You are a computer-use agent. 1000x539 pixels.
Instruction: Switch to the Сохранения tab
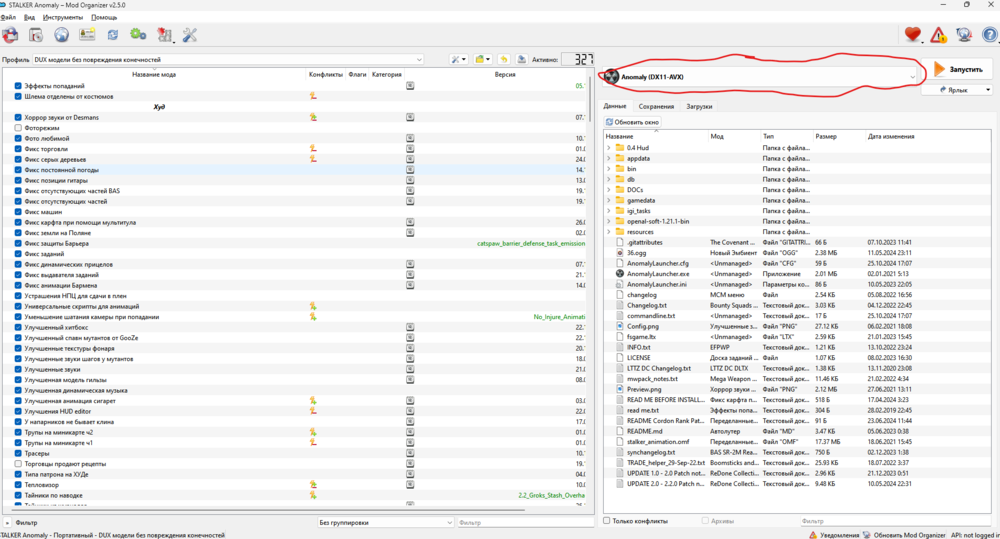tap(656, 106)
